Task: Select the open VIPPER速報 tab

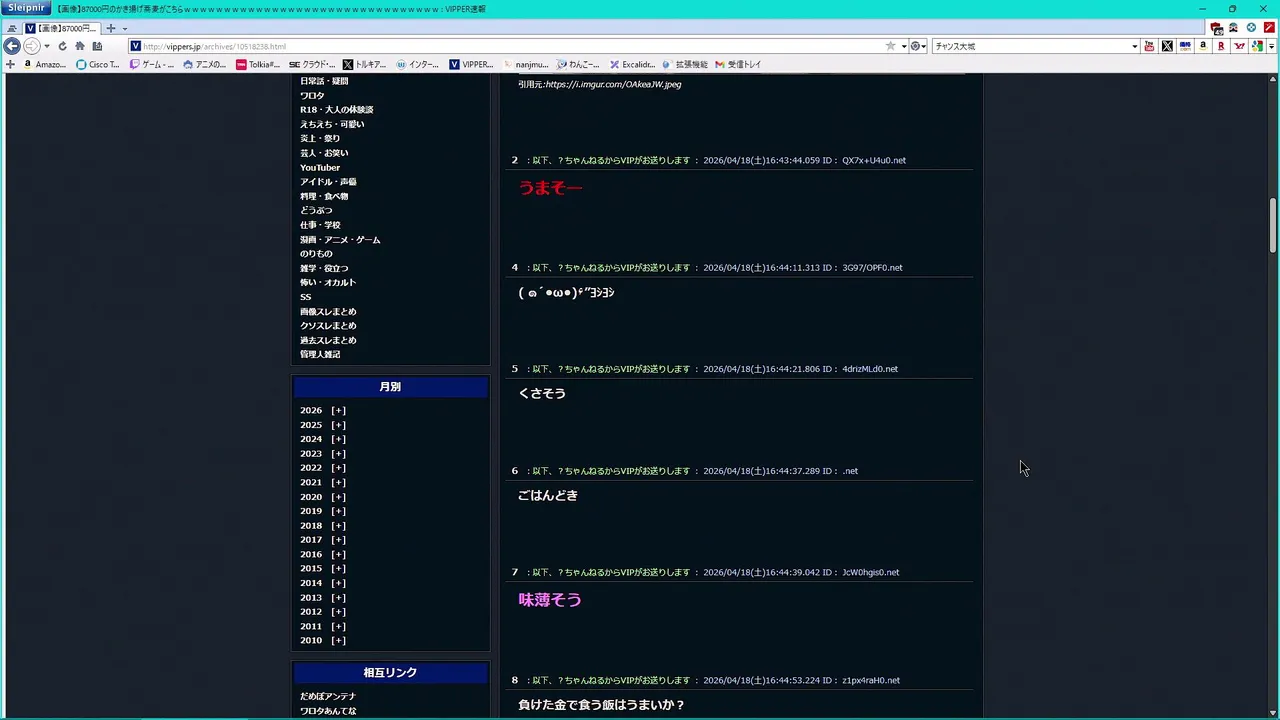Action: click(x=60, y=28)
